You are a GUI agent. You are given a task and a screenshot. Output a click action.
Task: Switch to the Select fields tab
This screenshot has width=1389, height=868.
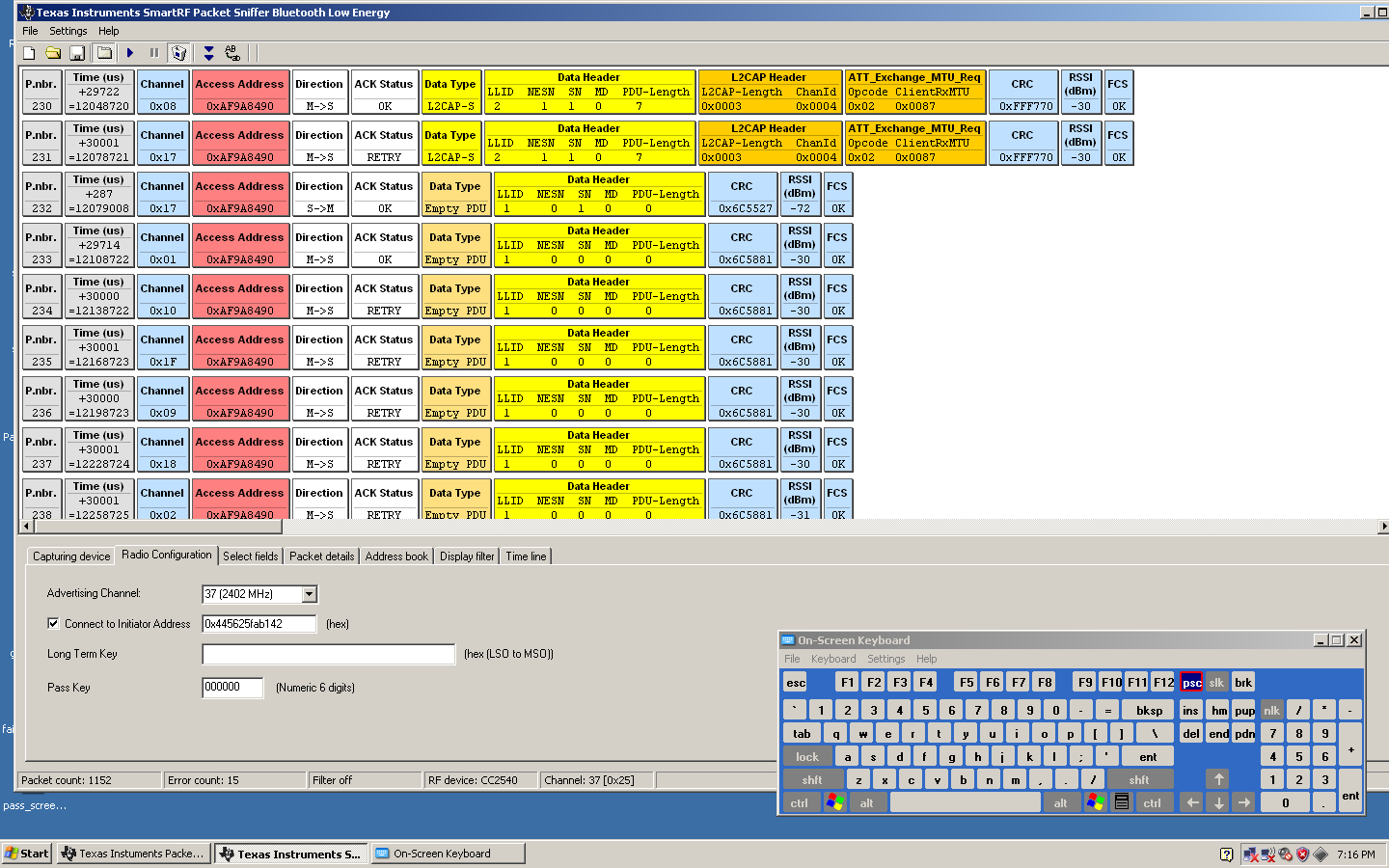[x=251, y=556]
